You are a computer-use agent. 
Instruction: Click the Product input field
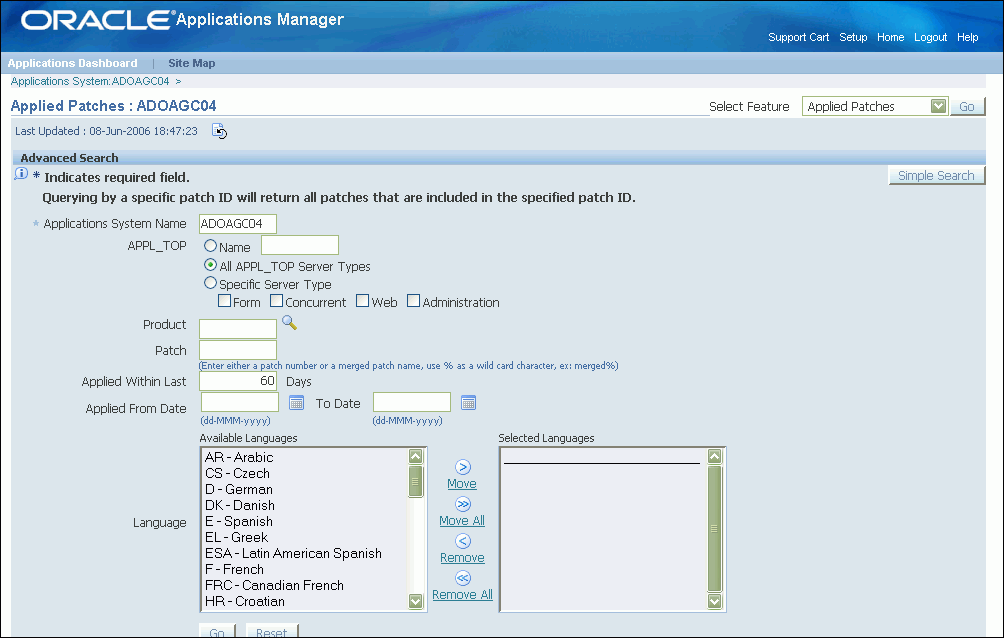[x=238, y=329]
